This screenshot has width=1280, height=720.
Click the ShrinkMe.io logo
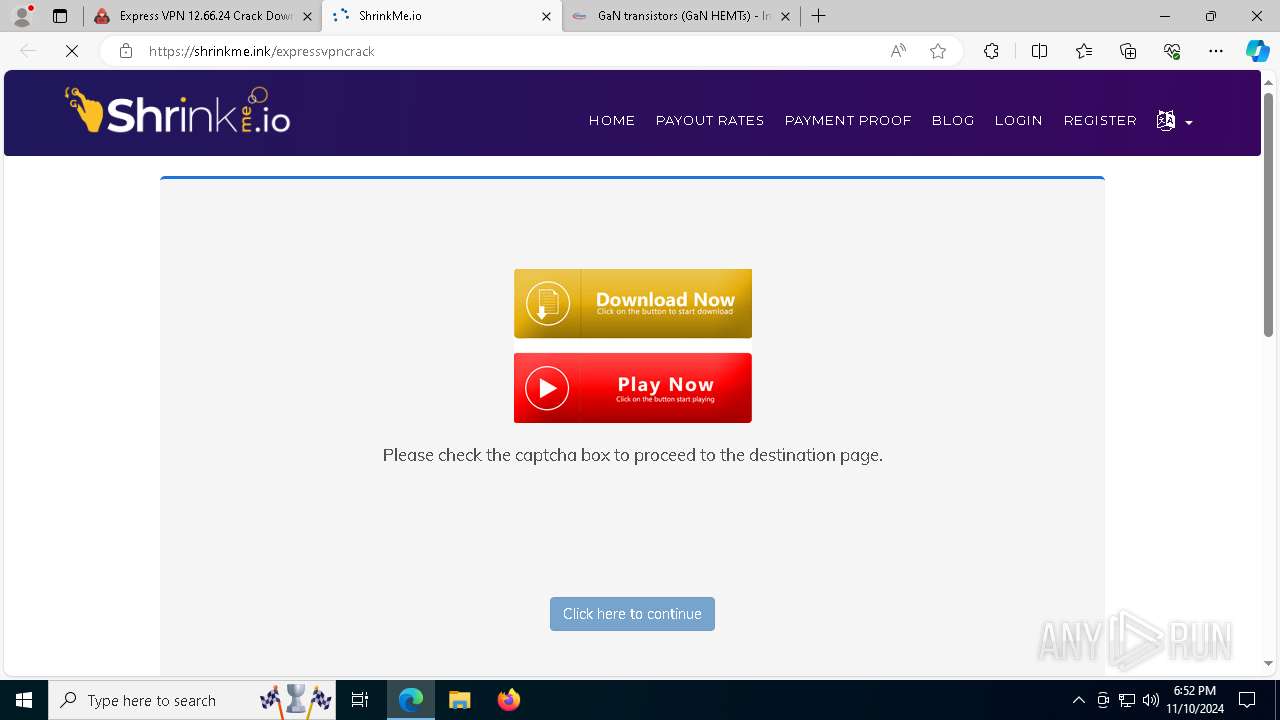pos(178,111)
